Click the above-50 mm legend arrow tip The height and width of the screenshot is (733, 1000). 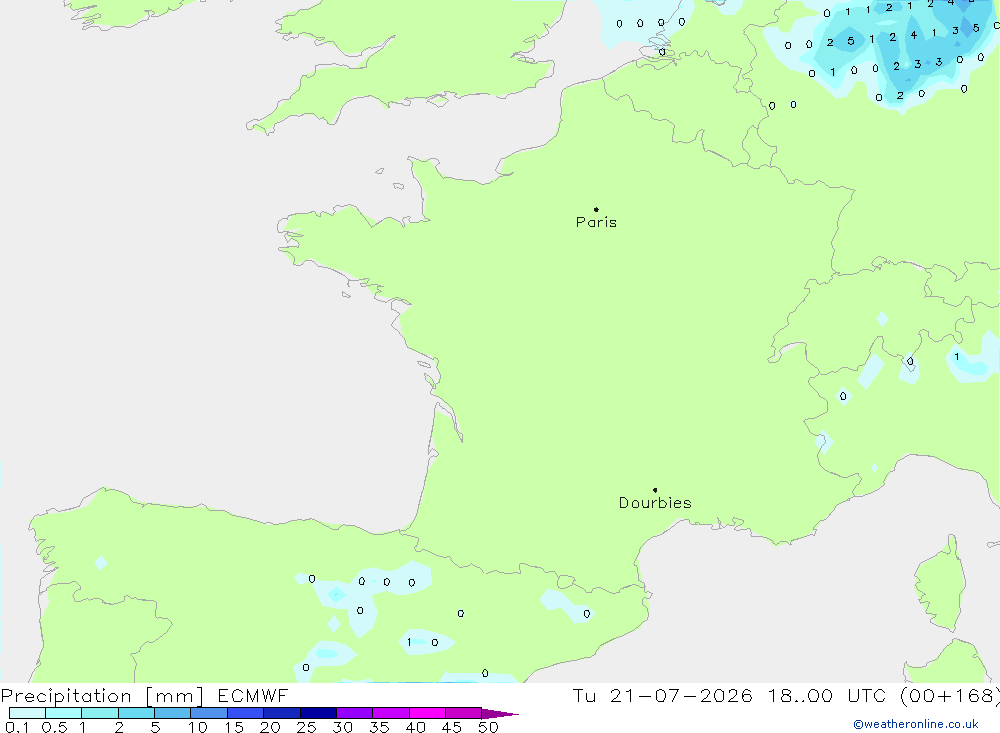coord(500,714)
